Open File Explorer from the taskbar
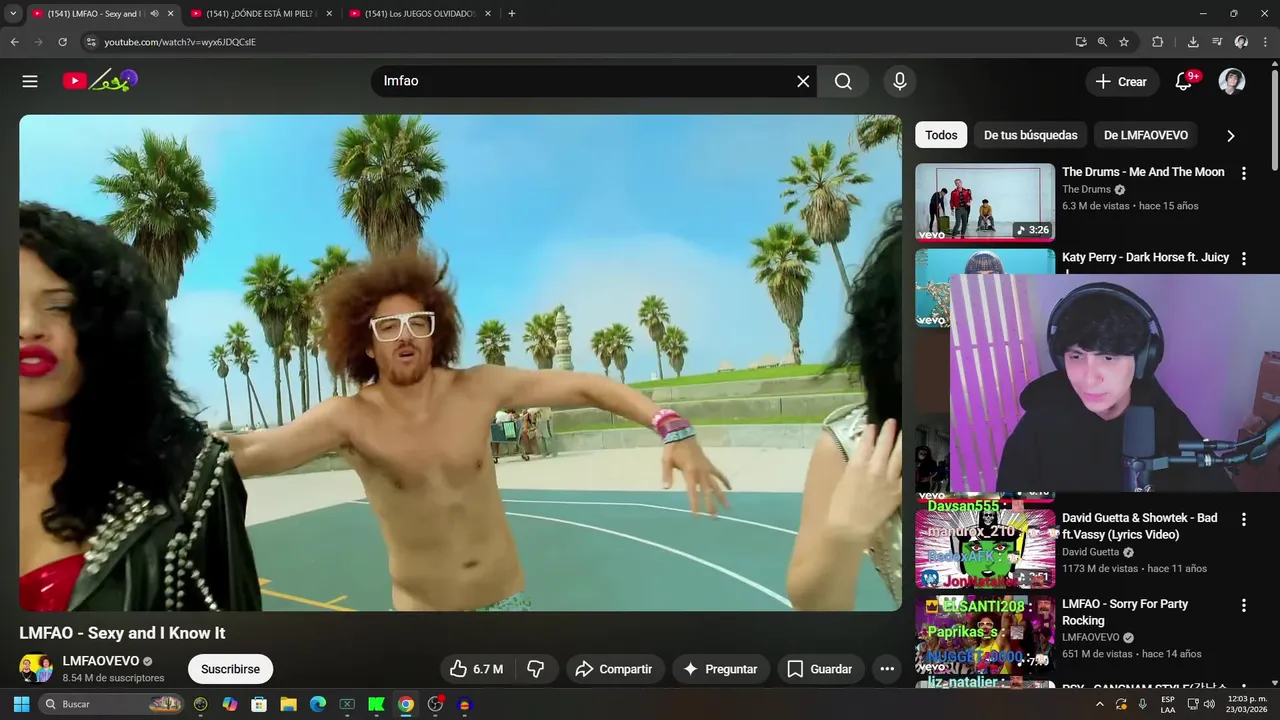Viewport: 1280px width, 720px height. tap(288, 704)
